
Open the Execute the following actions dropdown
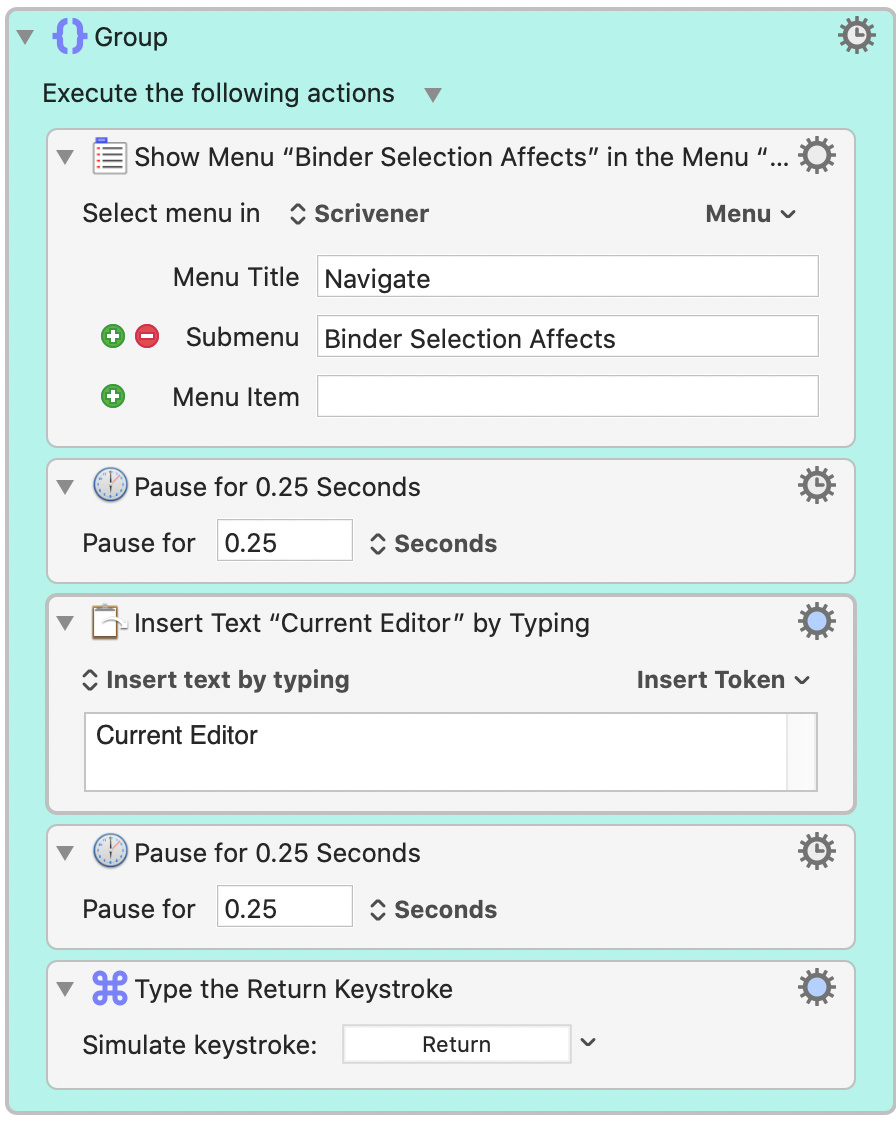coord(432,94)
